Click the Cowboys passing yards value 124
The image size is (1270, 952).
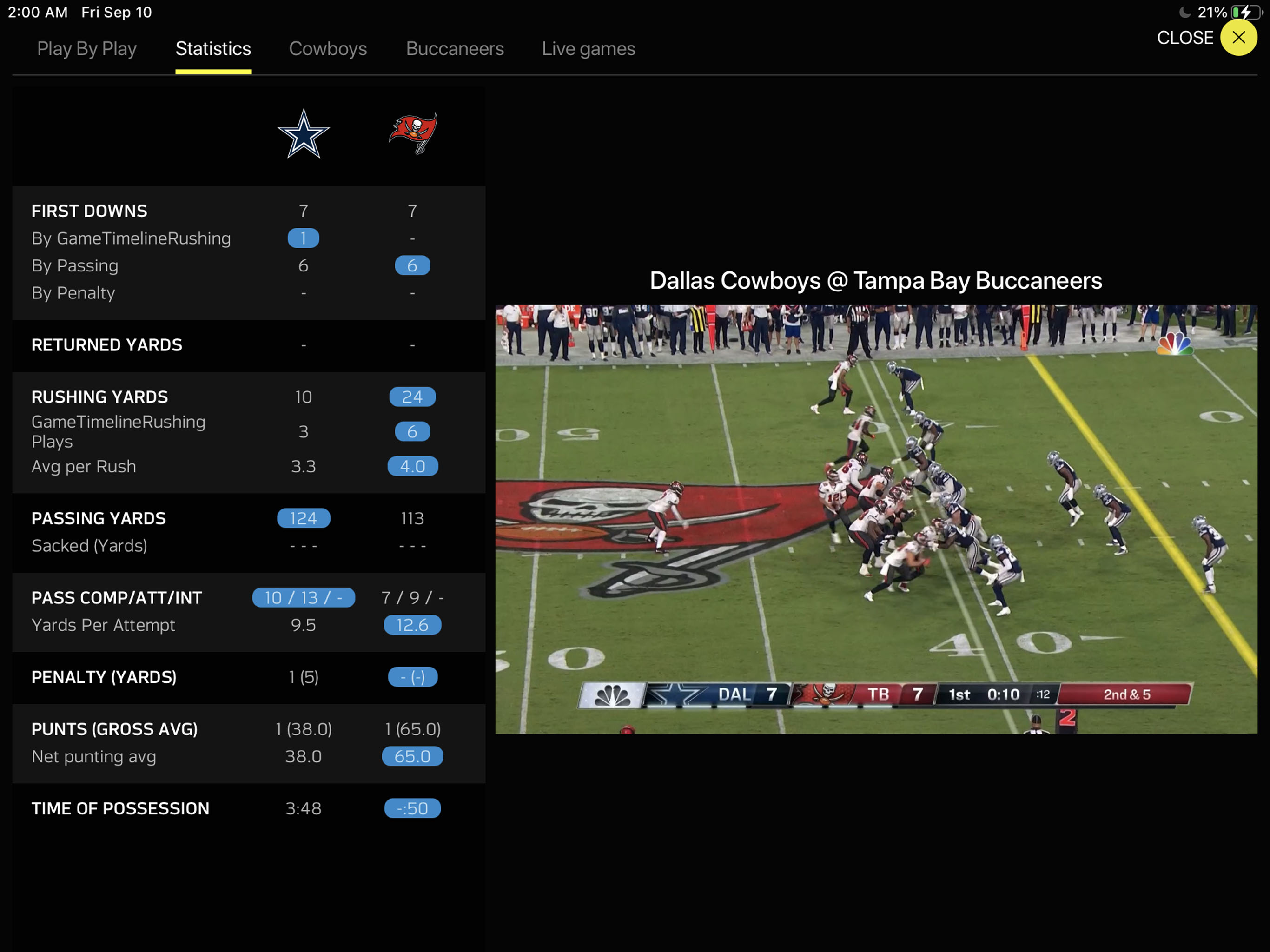point(303,518)
